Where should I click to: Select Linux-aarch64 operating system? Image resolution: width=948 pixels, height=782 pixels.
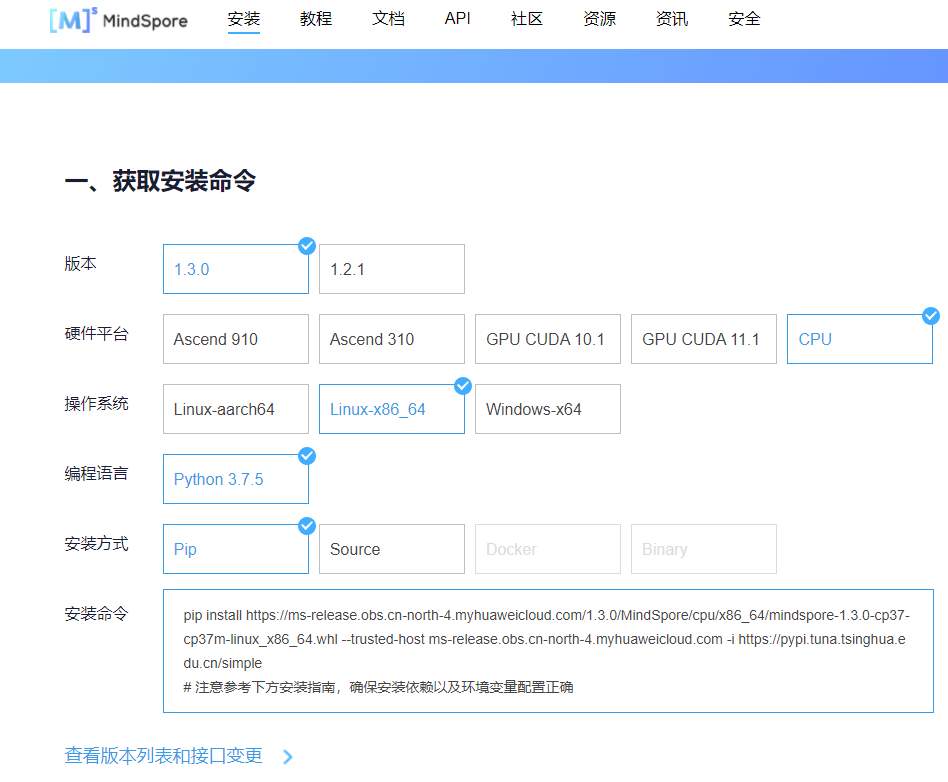click(236, 409)
